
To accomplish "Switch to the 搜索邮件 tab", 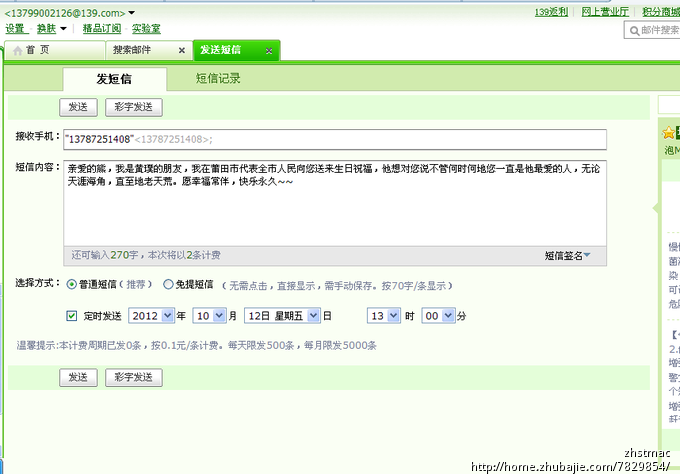I will pos(149,50).
